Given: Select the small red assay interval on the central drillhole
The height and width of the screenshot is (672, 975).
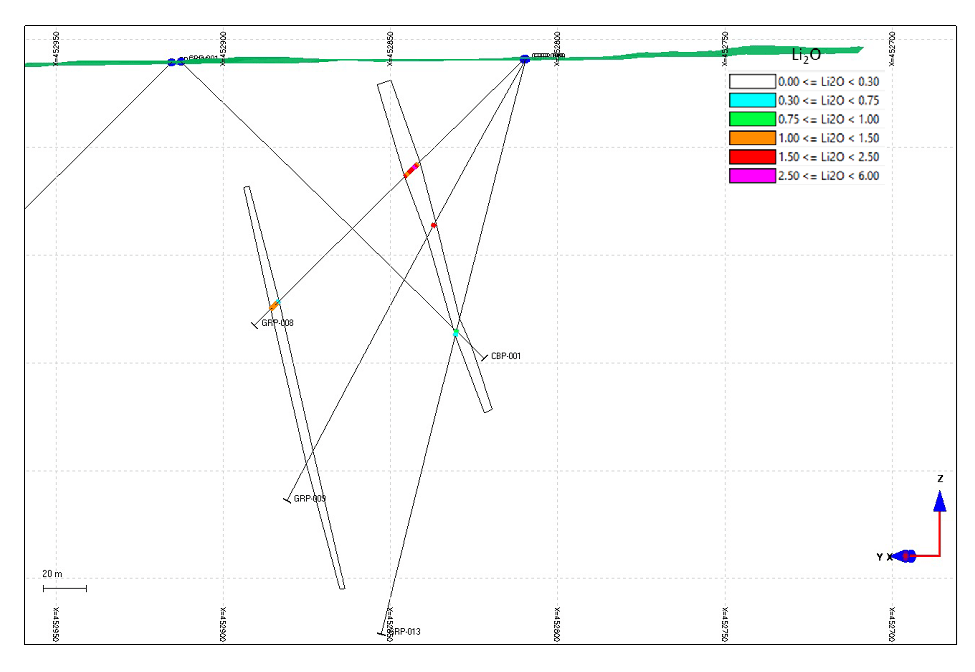Looking at the screenshot, I should [433, 225].
